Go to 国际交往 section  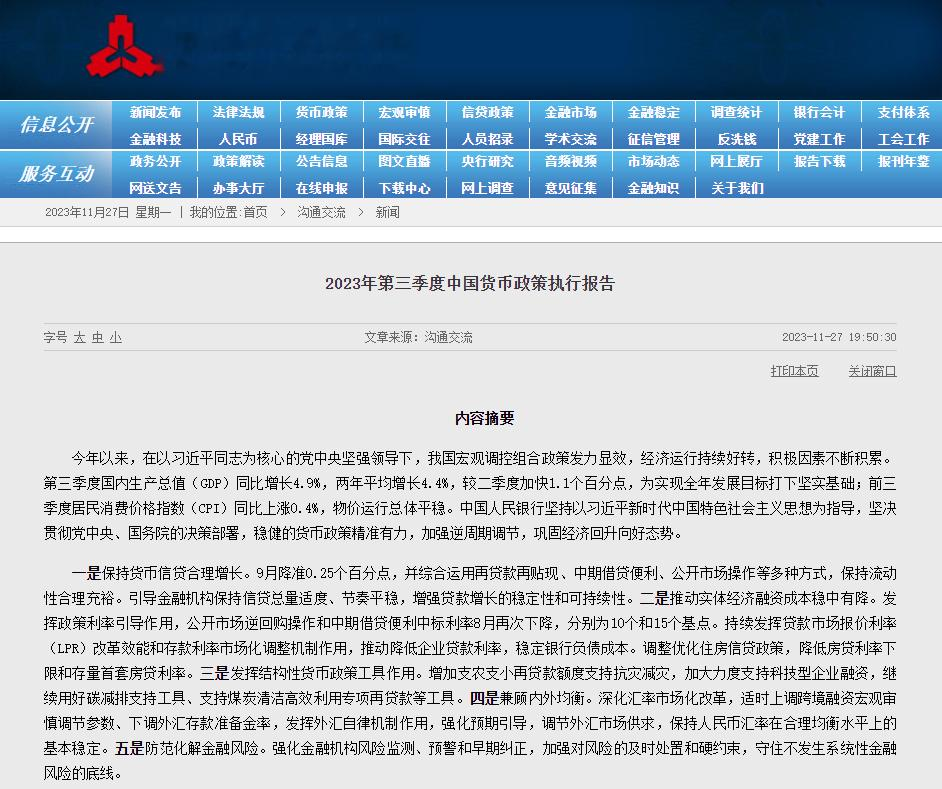(x=404, y=139)
